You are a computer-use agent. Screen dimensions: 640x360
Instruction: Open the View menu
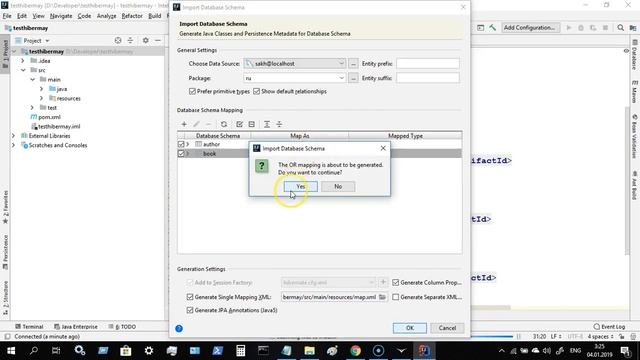38,16
